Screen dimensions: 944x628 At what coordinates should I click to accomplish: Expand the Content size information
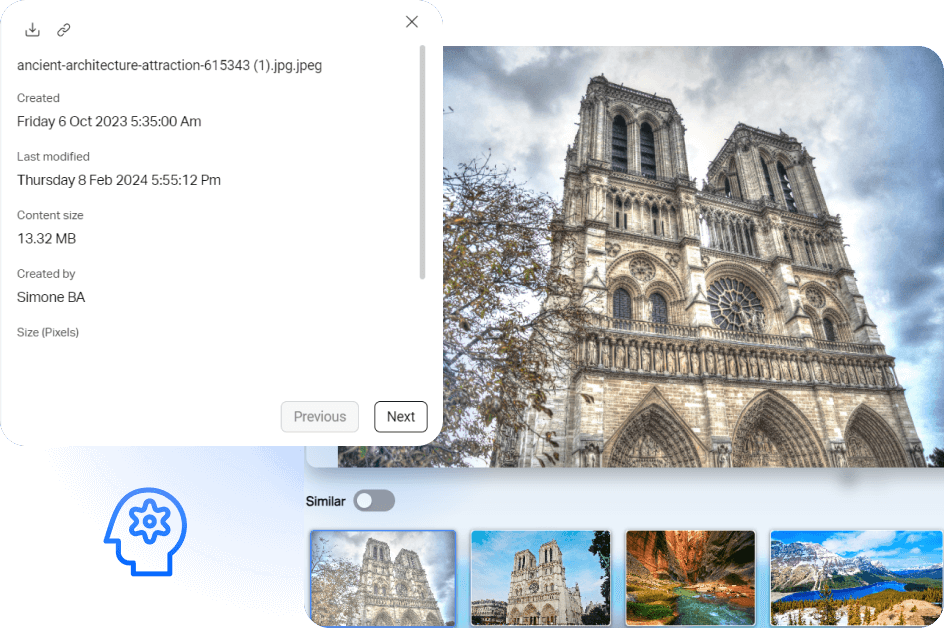click(50, 215)
